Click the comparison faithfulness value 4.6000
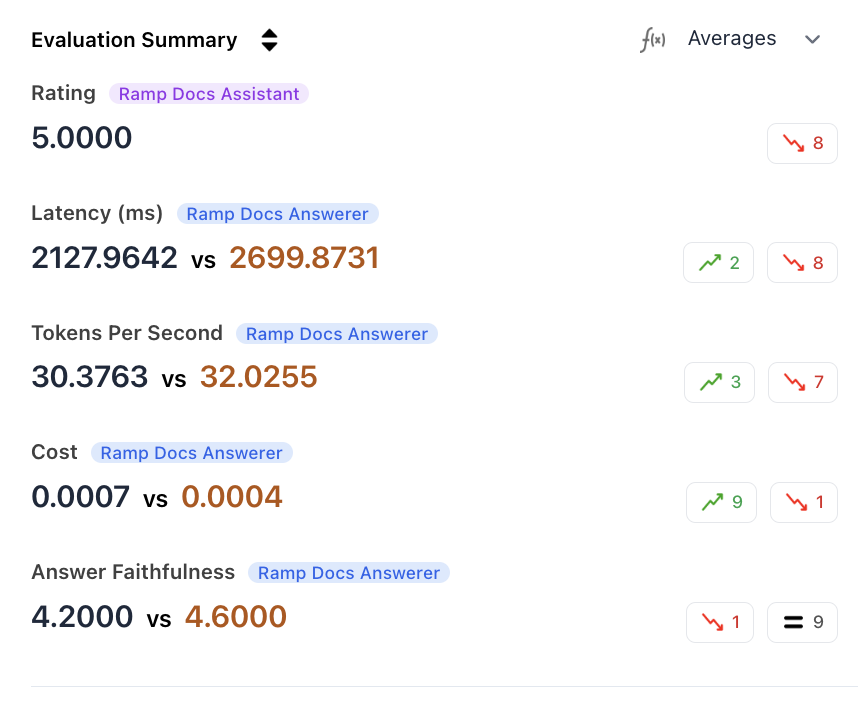The image size is (858, 714). pos(235,617)
